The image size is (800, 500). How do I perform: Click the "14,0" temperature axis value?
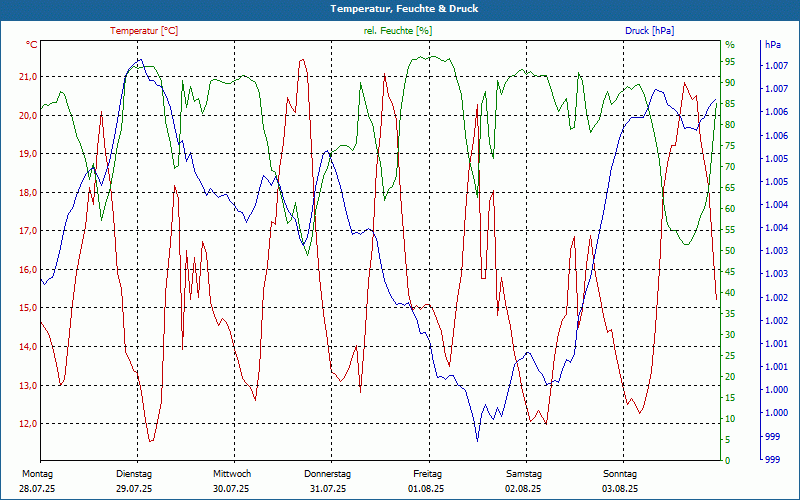[x=27, y=347]
